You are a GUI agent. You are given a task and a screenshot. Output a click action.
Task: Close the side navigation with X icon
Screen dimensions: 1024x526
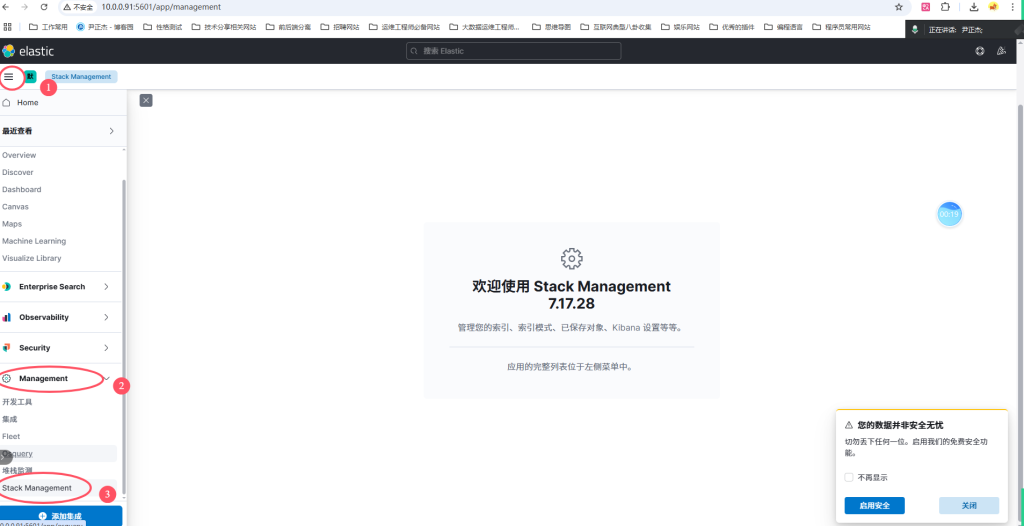point(146,100)
